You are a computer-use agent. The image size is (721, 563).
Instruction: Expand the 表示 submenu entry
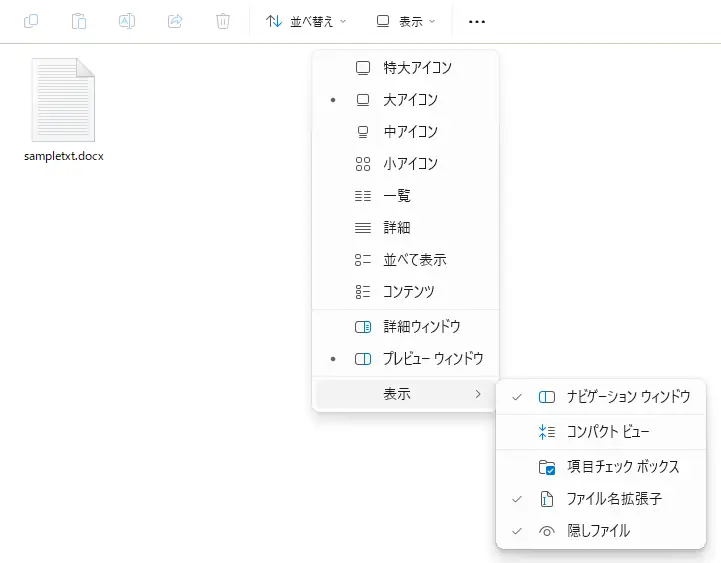(x=405, y=394)
